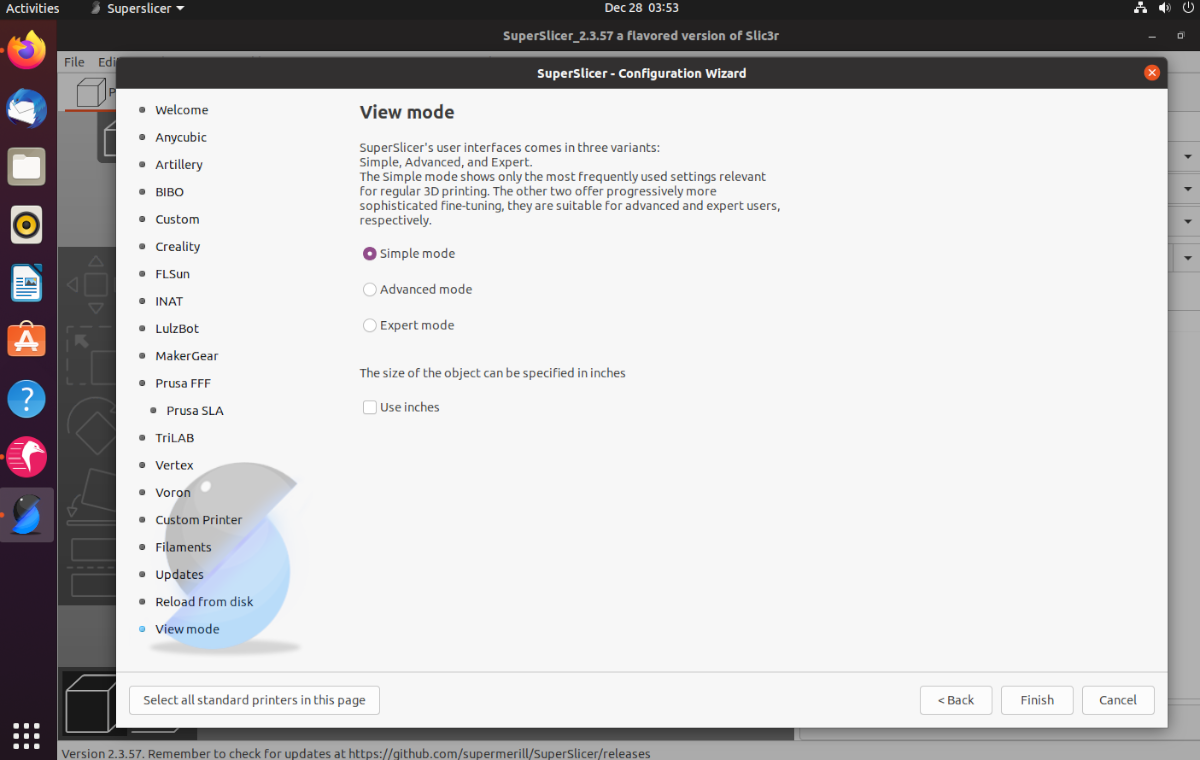Viewport: 1200px width, 760px height.
Task: Go to the Reload from disk page
Action: point(204,602)
